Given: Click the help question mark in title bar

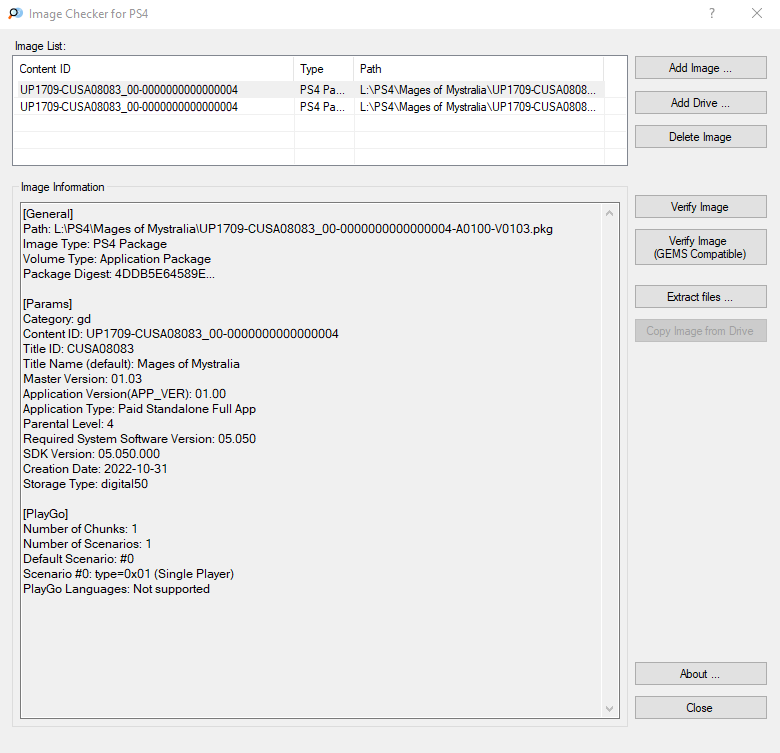Looking at the screenshot, I should (712, 13).
